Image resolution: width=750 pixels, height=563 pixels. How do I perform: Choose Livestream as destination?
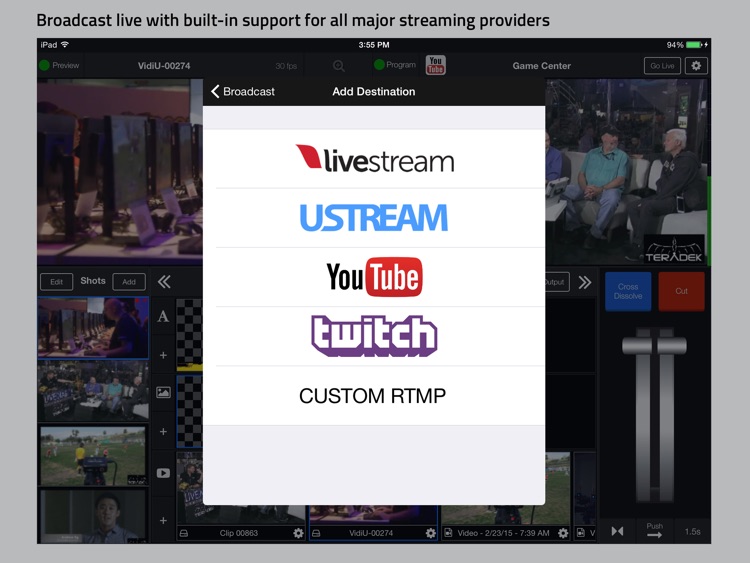pos(375,159)
